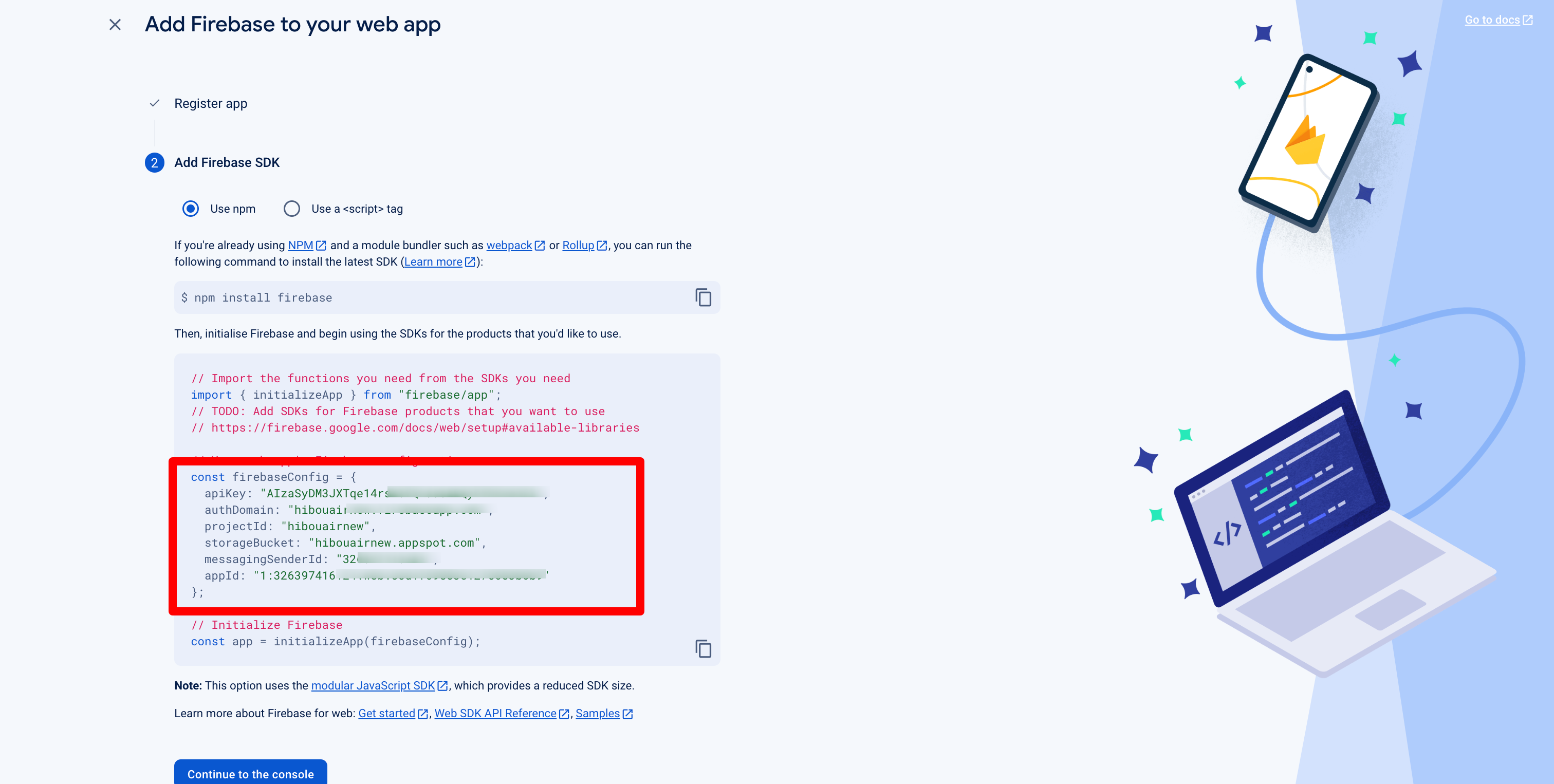The width and height of the screenshot is (1554, 784).
Task: Click the step 2 number badge
Action: click(155, 163)
